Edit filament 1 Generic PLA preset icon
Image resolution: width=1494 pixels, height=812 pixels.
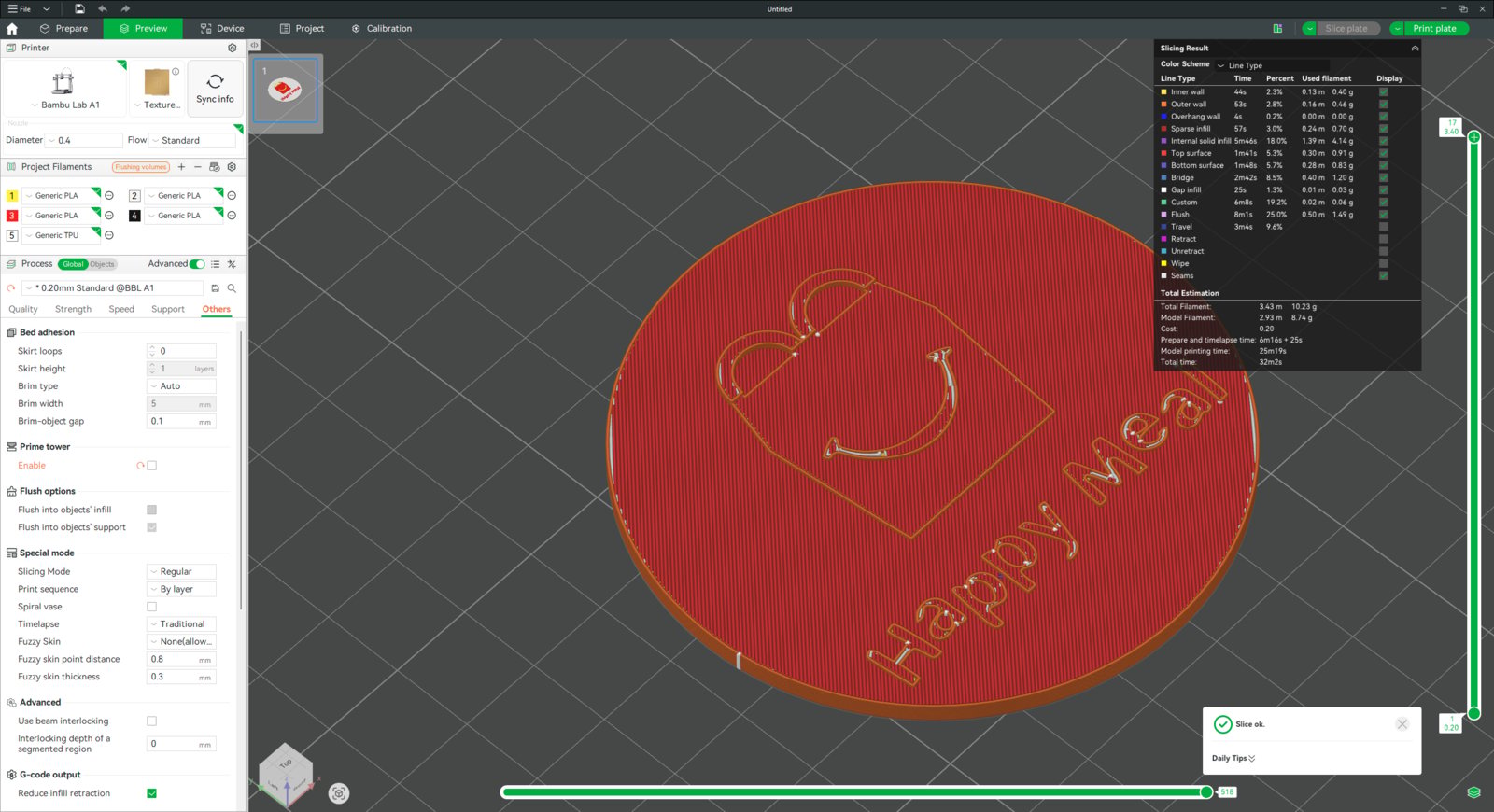point(109,196)
